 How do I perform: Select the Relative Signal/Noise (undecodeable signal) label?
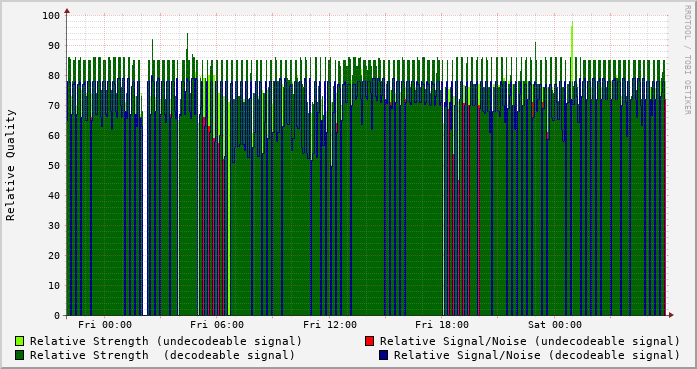(530, 341)
